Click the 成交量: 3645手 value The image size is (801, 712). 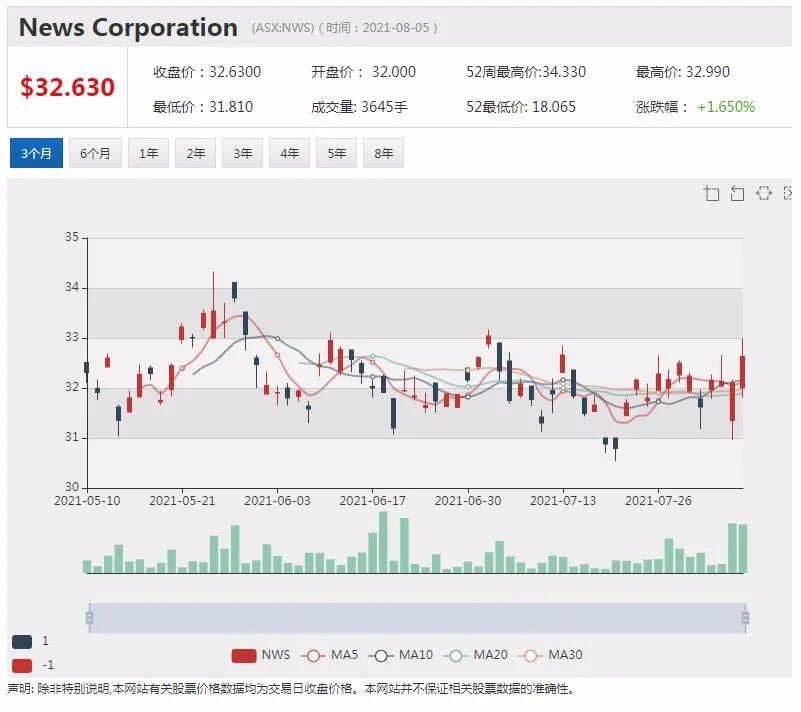[x=360, y=107]
